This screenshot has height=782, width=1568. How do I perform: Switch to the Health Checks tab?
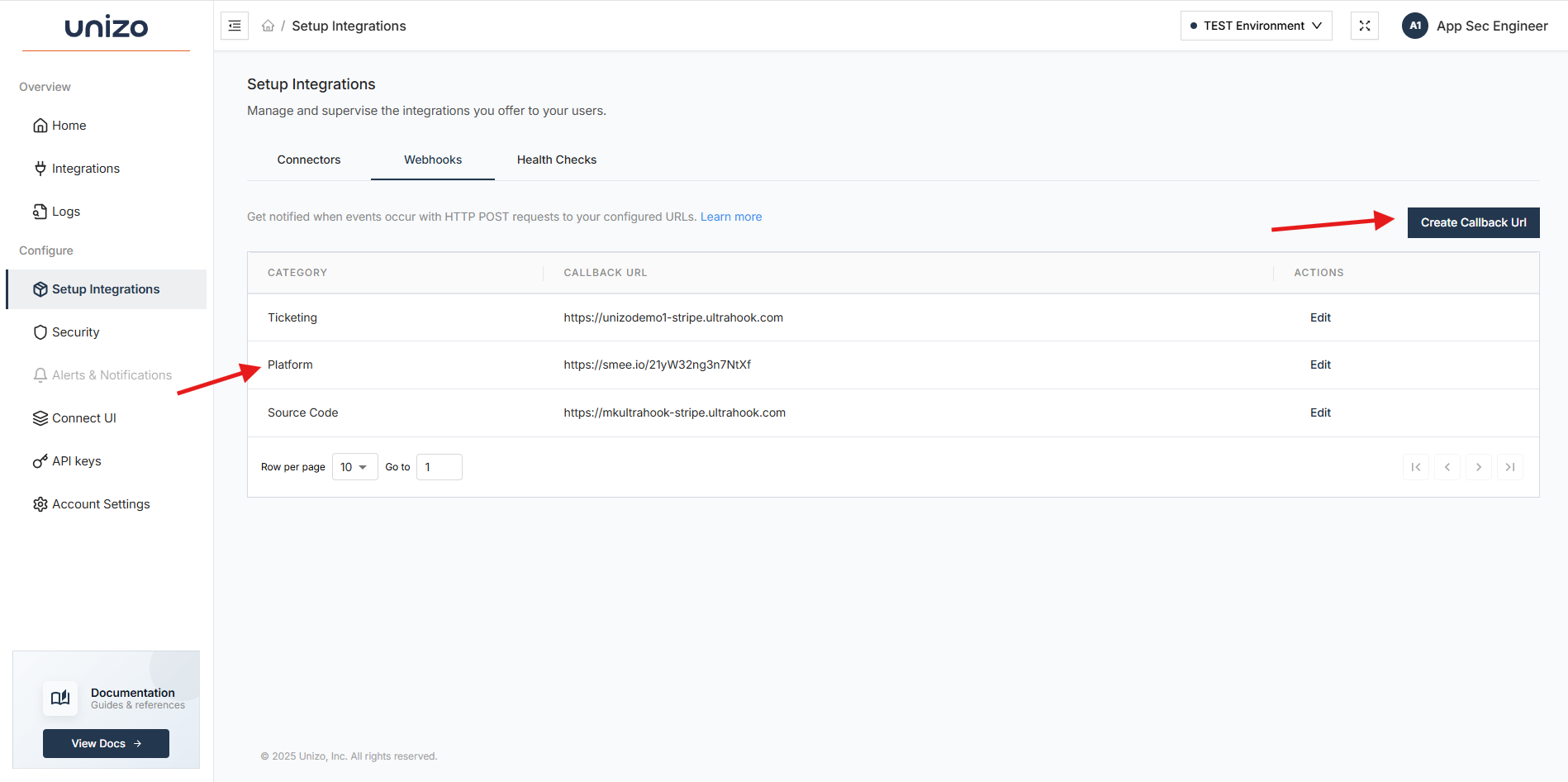point(556,160)
